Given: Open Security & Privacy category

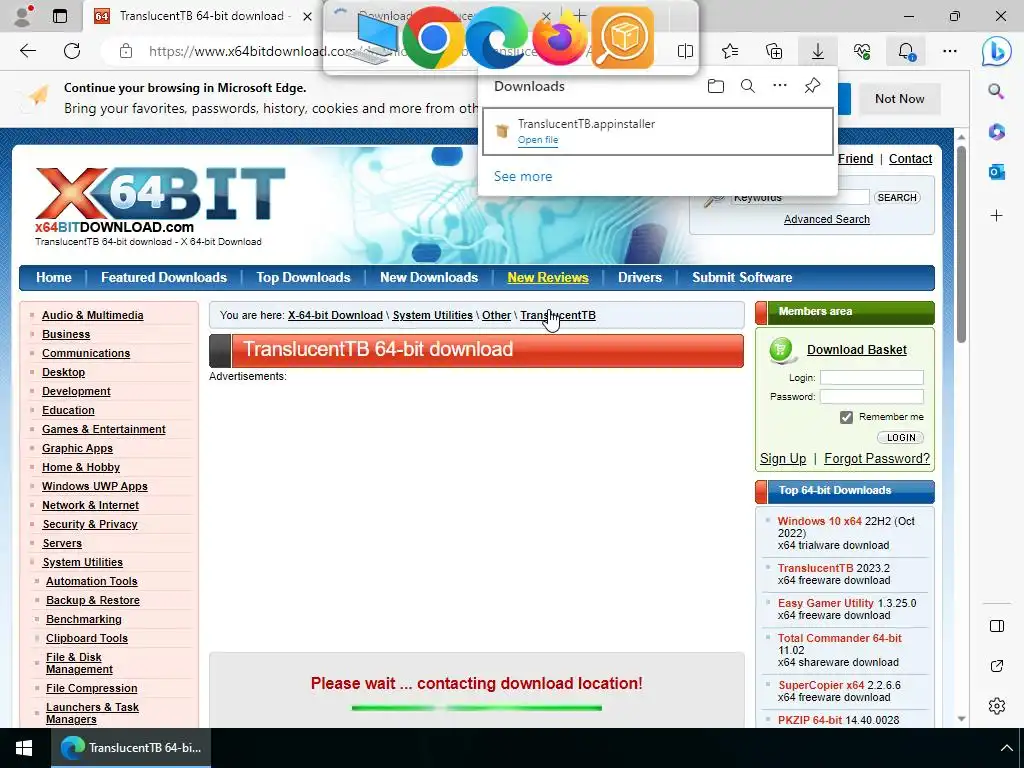Looking at the screenshot, I should pos(90,524).
